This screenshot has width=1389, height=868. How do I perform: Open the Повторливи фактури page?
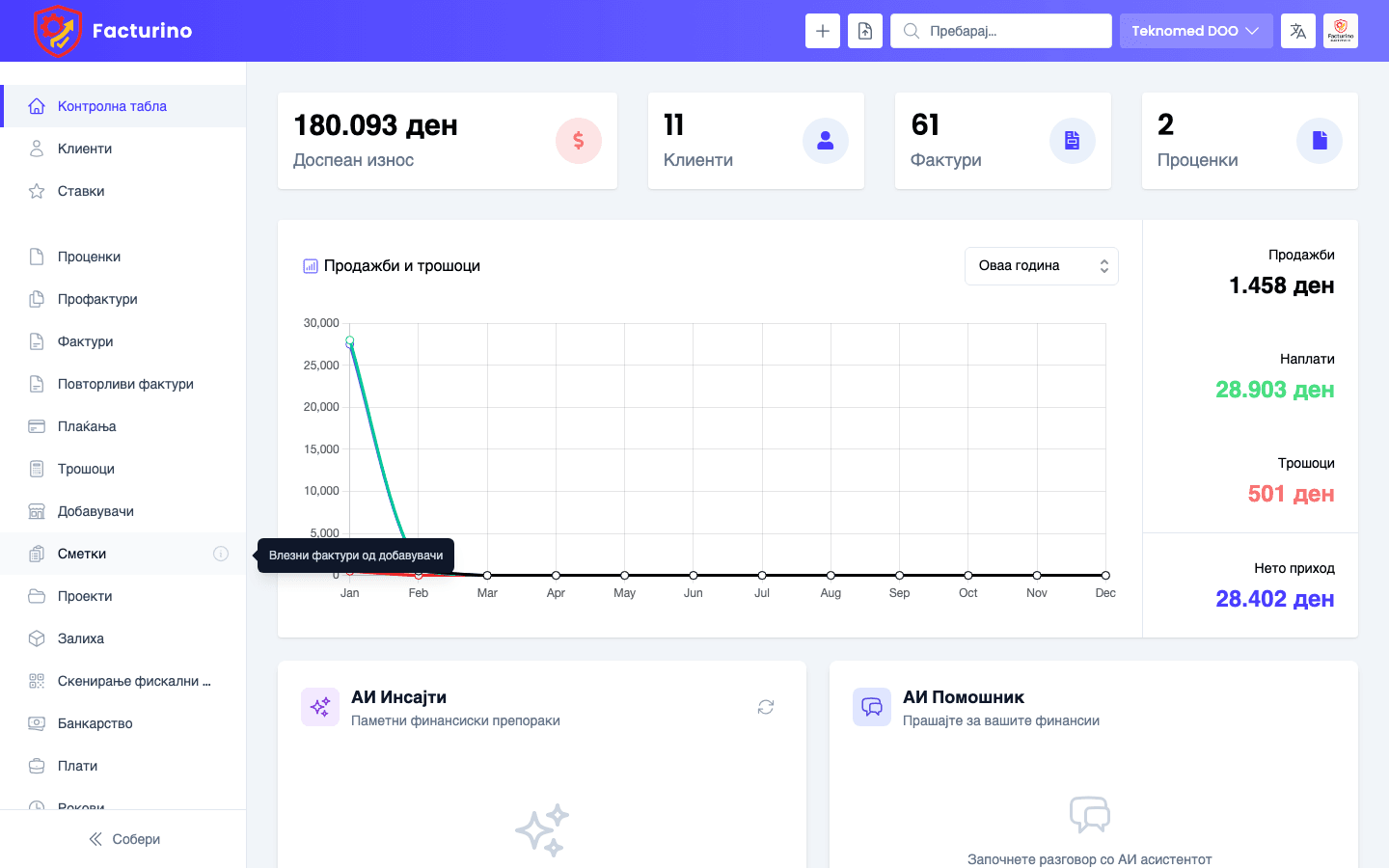(x=125, y=384)
